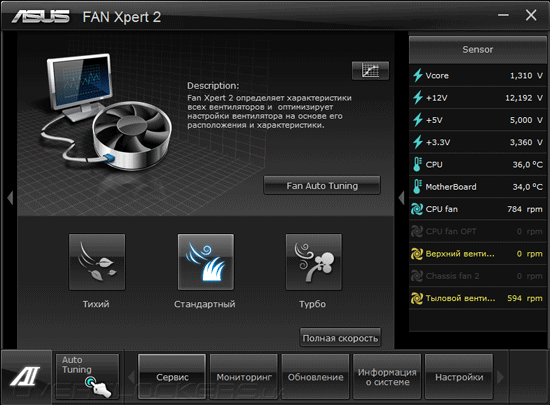Collapse the Sensor panel arrow

401,198
